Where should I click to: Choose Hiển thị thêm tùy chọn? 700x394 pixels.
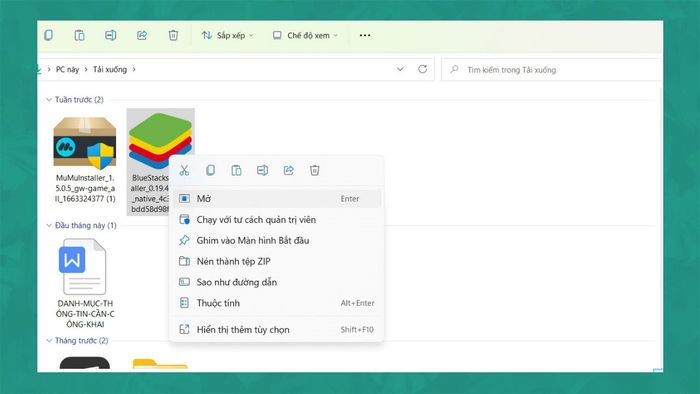click(x=276, y=330)
